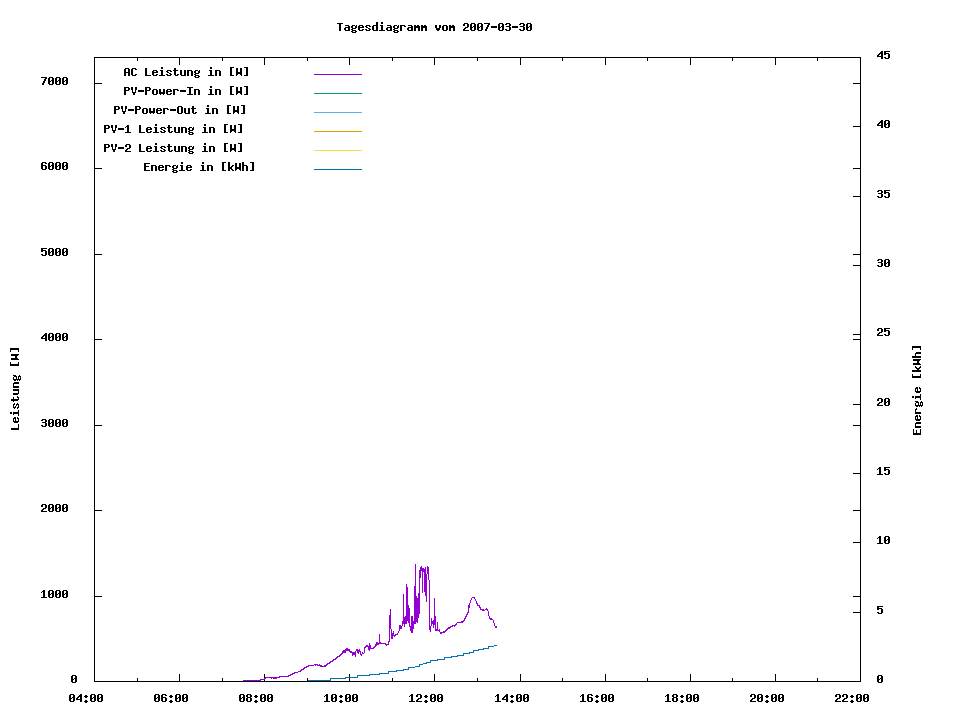
Task: Select the PV-Power-In in [W] legend label
Action: click(193, 91)
